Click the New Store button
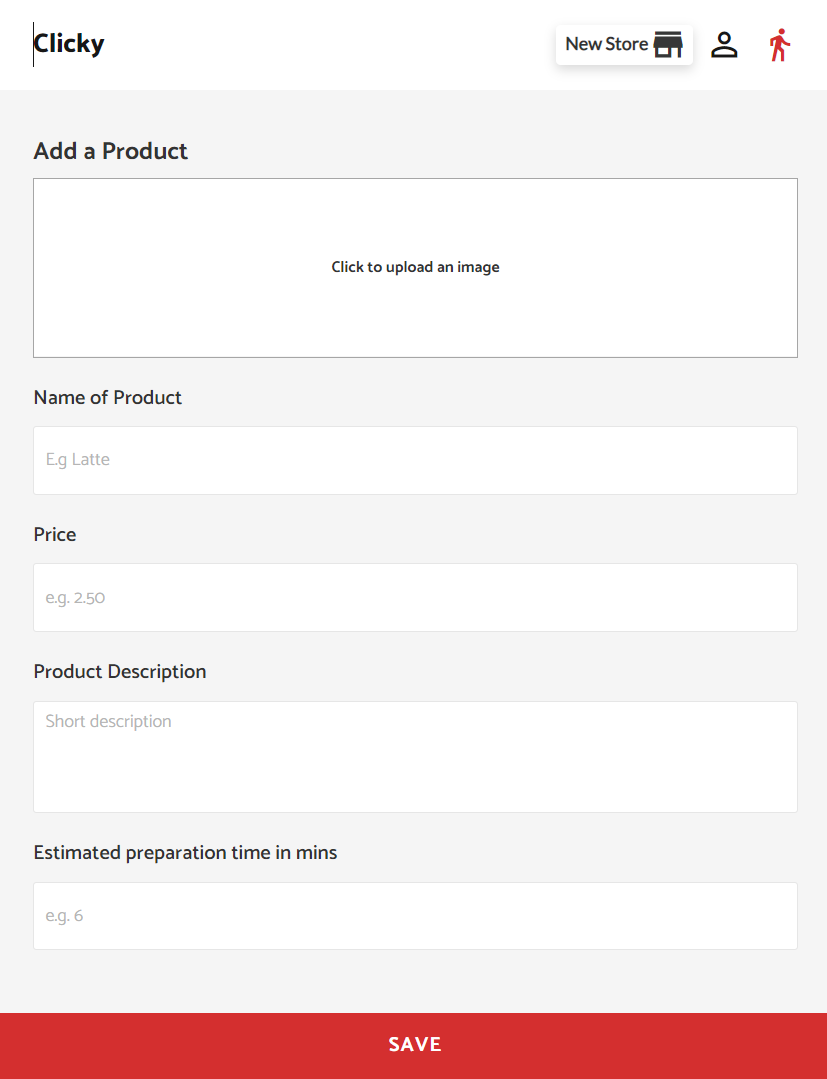This screenshot has height=1079, width=827. 624,45
